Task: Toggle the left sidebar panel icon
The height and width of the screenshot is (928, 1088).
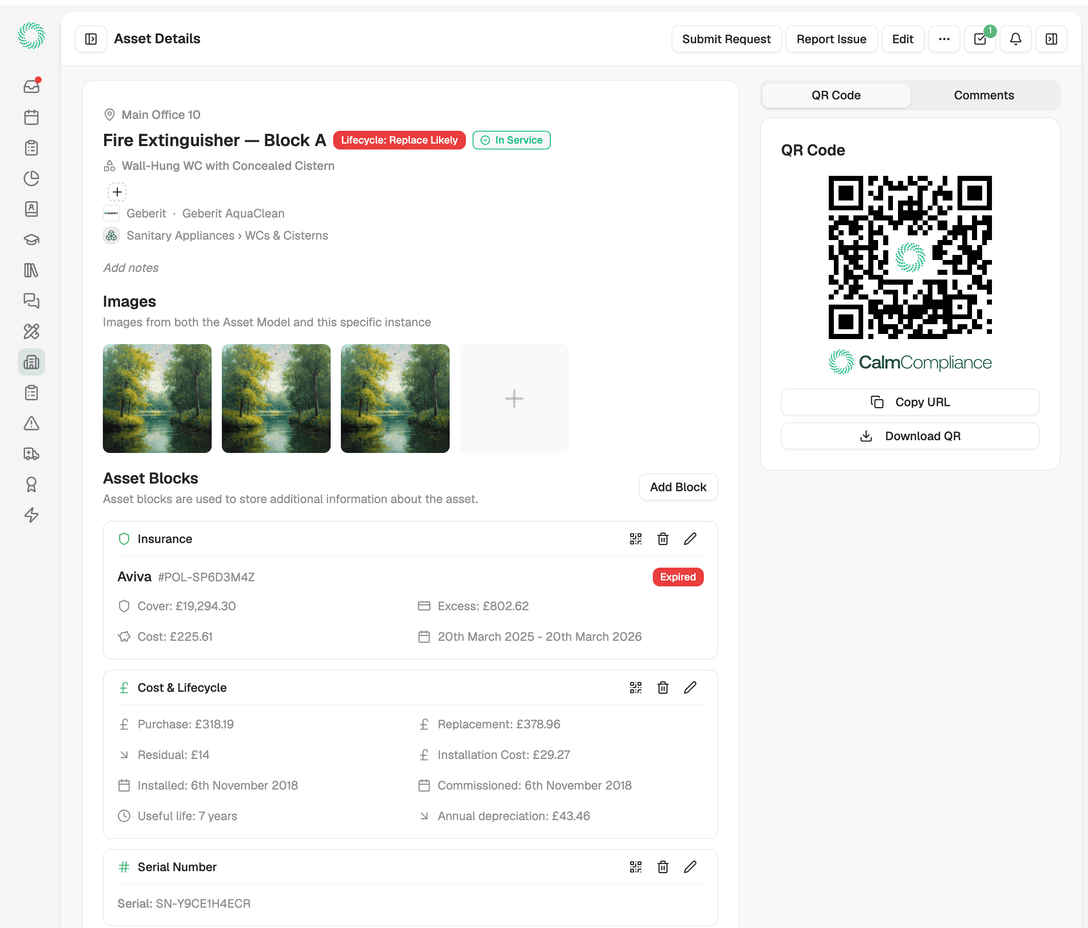Action: click(91, 39)
